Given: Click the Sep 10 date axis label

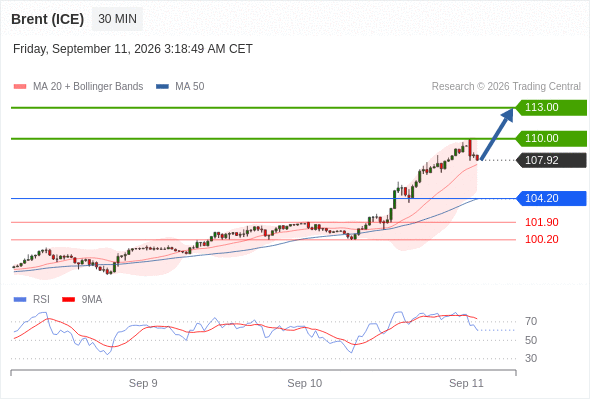Looking at the screenshot, I should click(x=304, y=383).
